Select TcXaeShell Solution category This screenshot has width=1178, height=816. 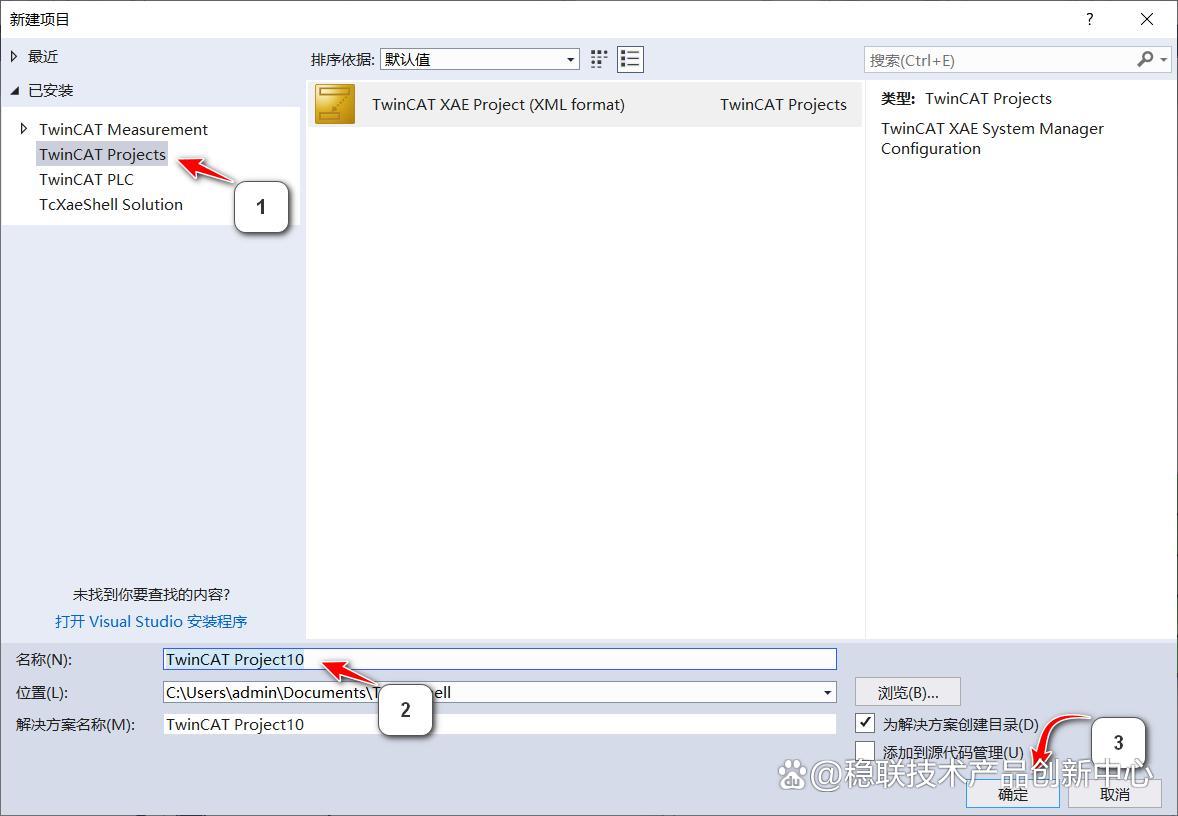tap(111, 204)
